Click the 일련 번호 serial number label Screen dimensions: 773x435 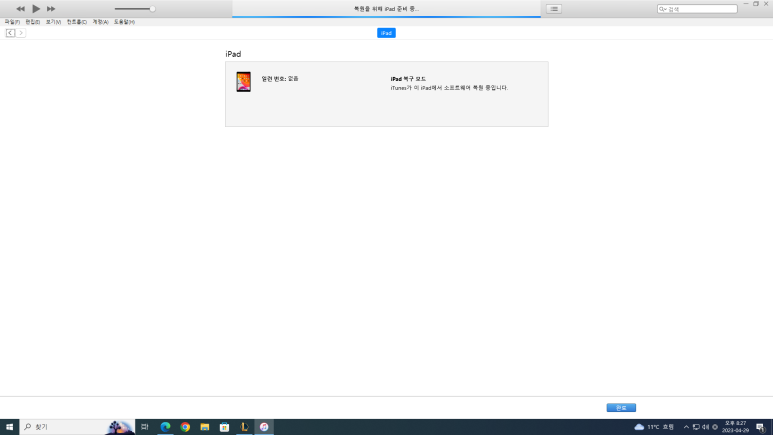(280, 79)
